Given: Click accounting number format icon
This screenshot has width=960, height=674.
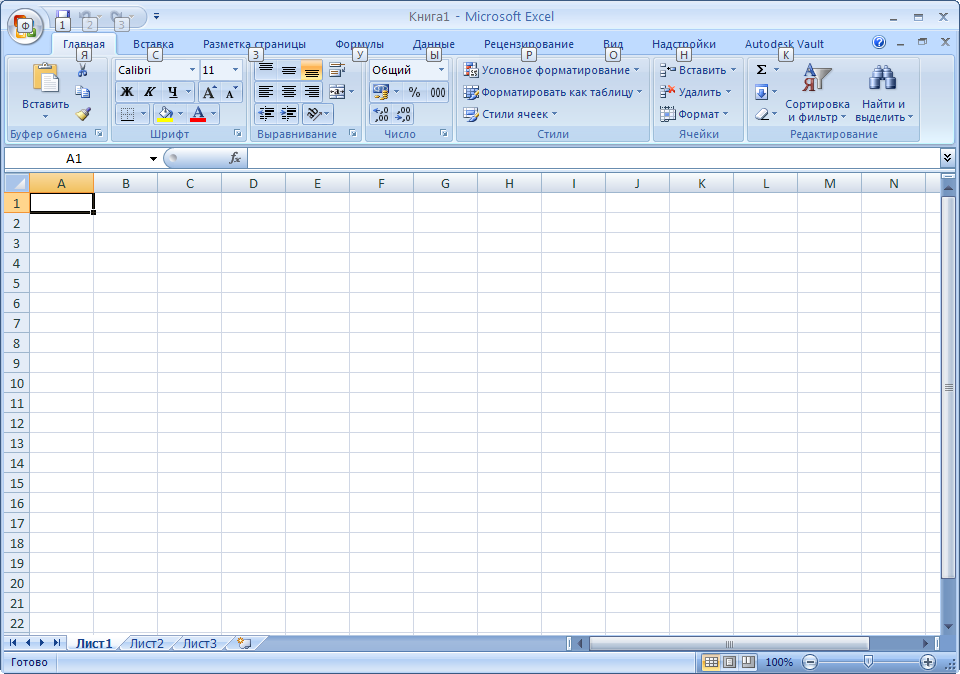Looking at the screenshot, I should point(380,92).
